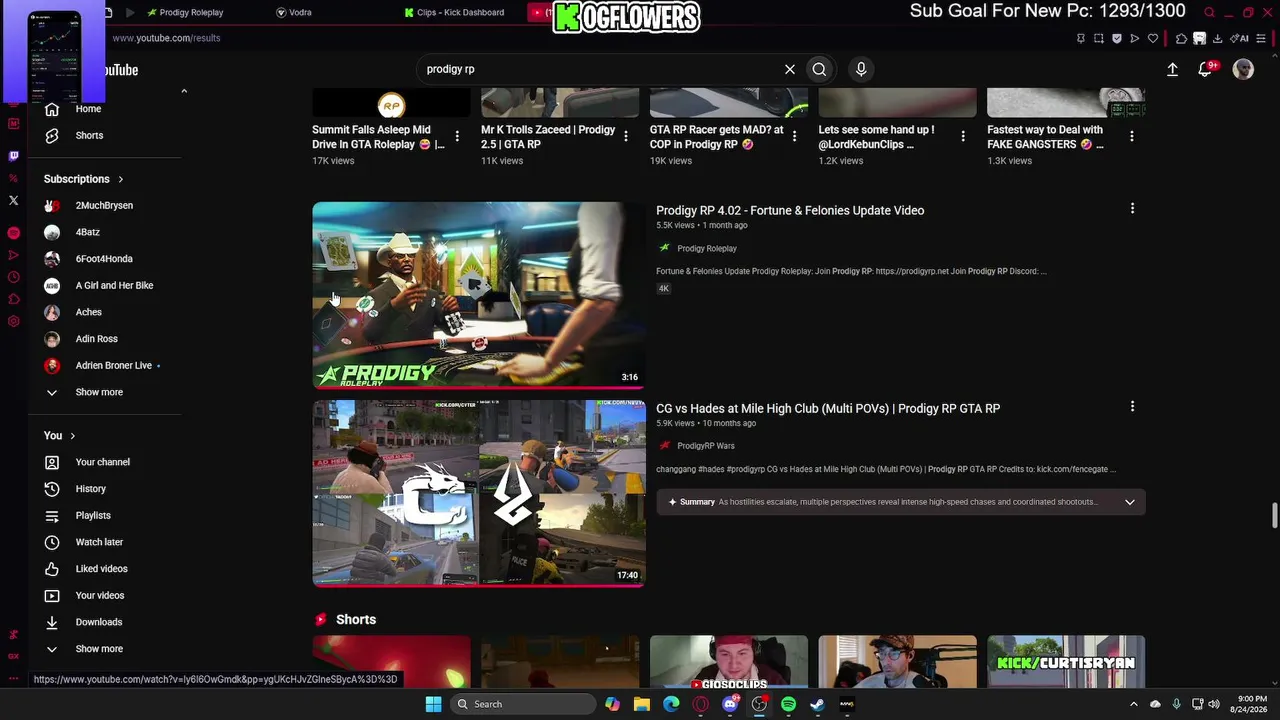Open Twitch in the browser sidebar
The image size is (1280, 720).
[13, 156]
